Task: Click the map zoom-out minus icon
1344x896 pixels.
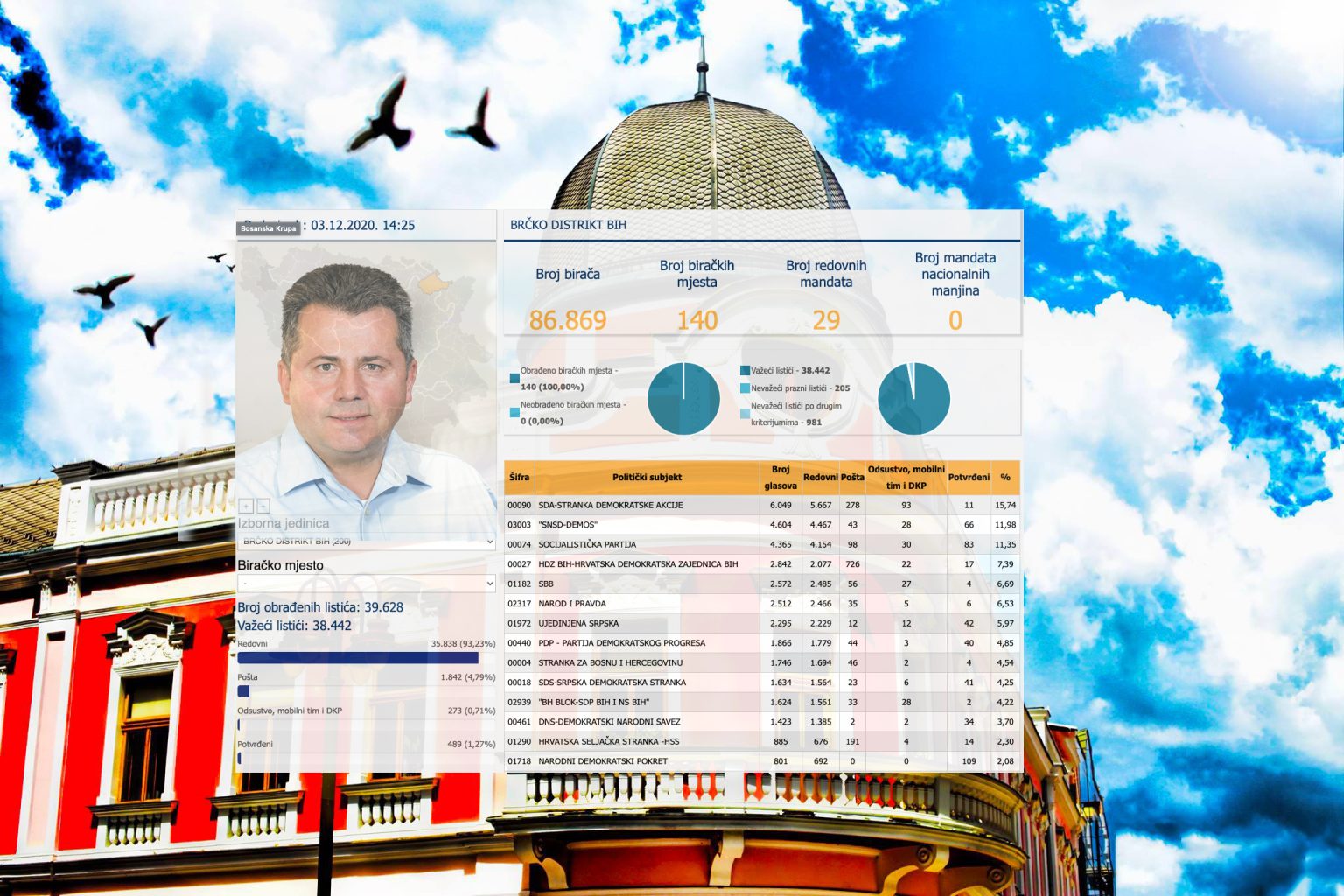Action: [x=263, y=507]
